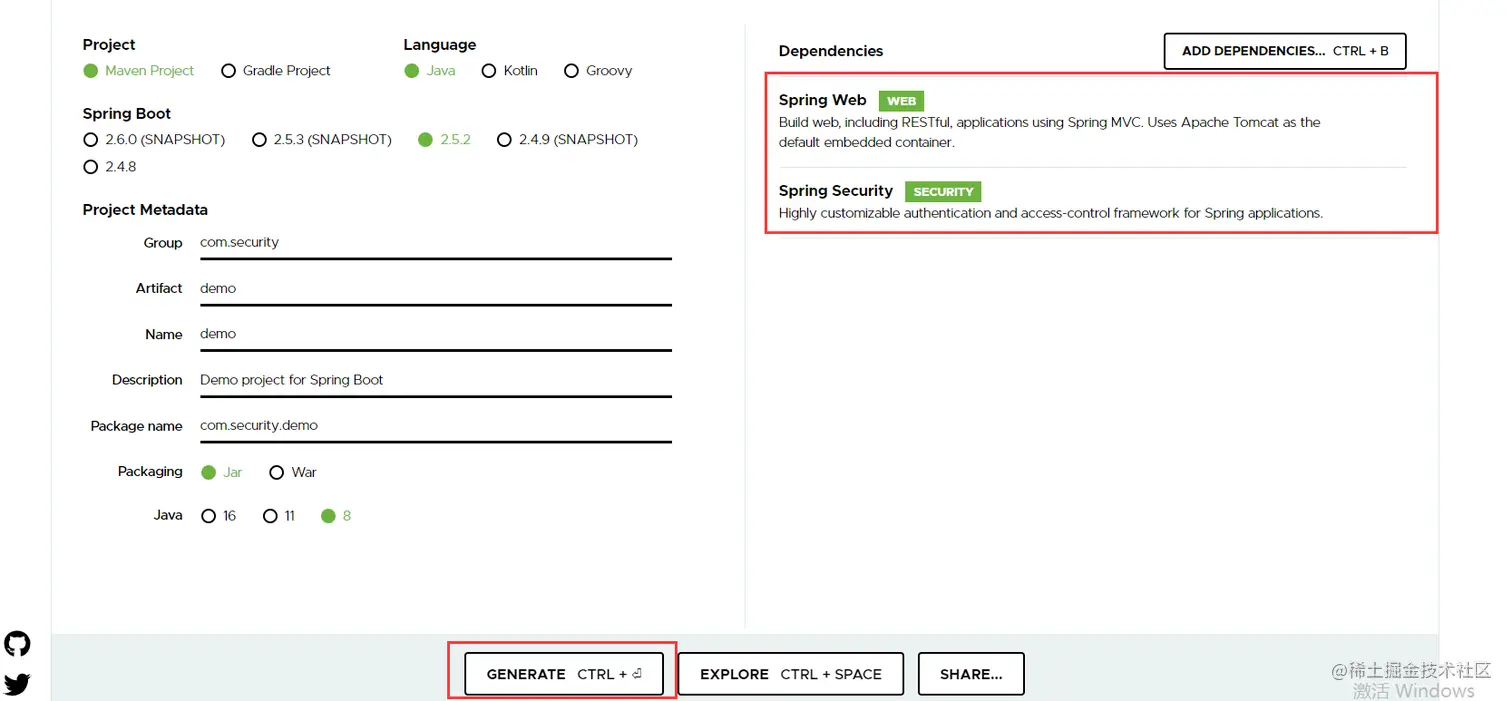
Task: Select Maven Project radio button
Action: click(138, 71)
